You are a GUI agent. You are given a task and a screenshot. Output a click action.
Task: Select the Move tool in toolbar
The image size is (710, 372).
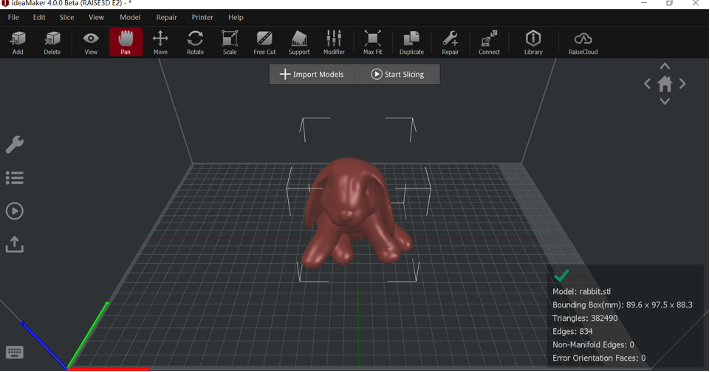pyautogui.click(x=160, y=43)
